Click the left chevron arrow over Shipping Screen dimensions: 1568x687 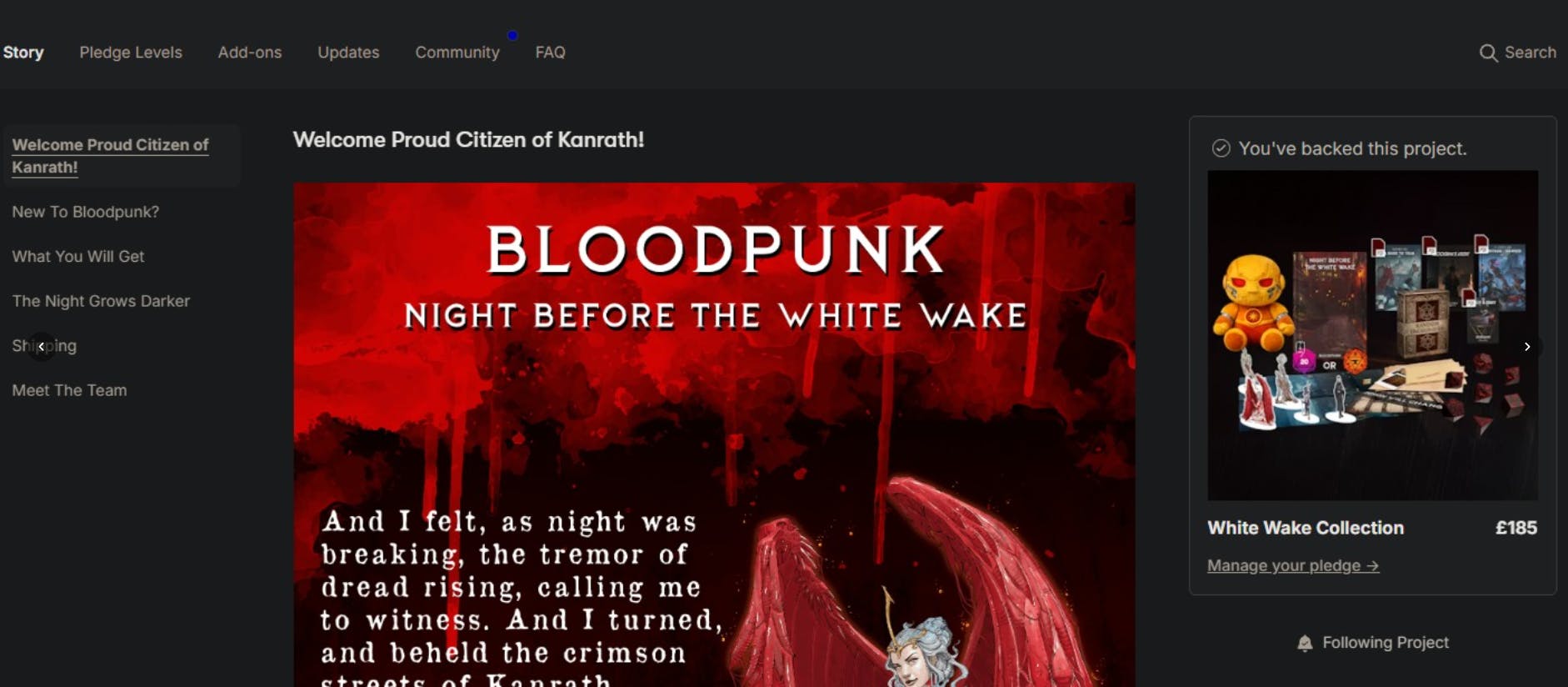click(x=41, y=346)
